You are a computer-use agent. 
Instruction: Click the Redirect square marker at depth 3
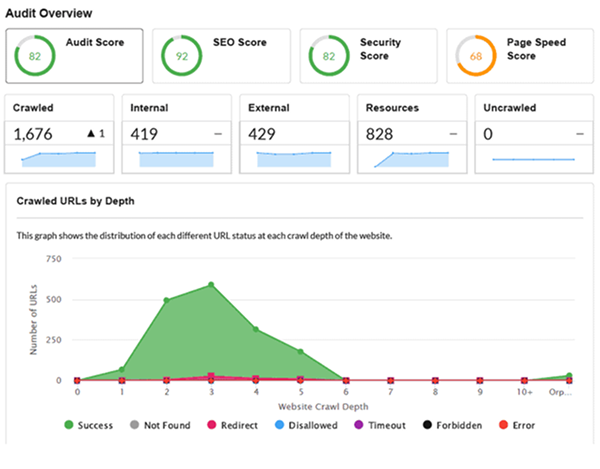tap(211, 376)
